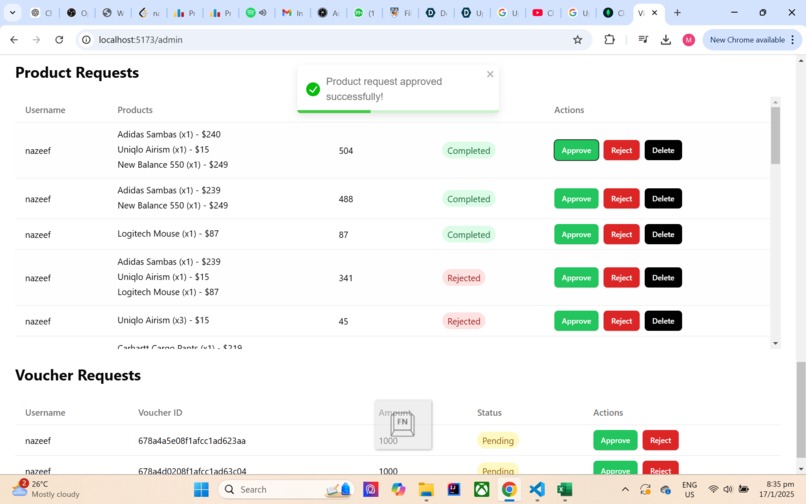
Task: Click the Completed badge in the 504 row
Action: click(x=468, y=151)
